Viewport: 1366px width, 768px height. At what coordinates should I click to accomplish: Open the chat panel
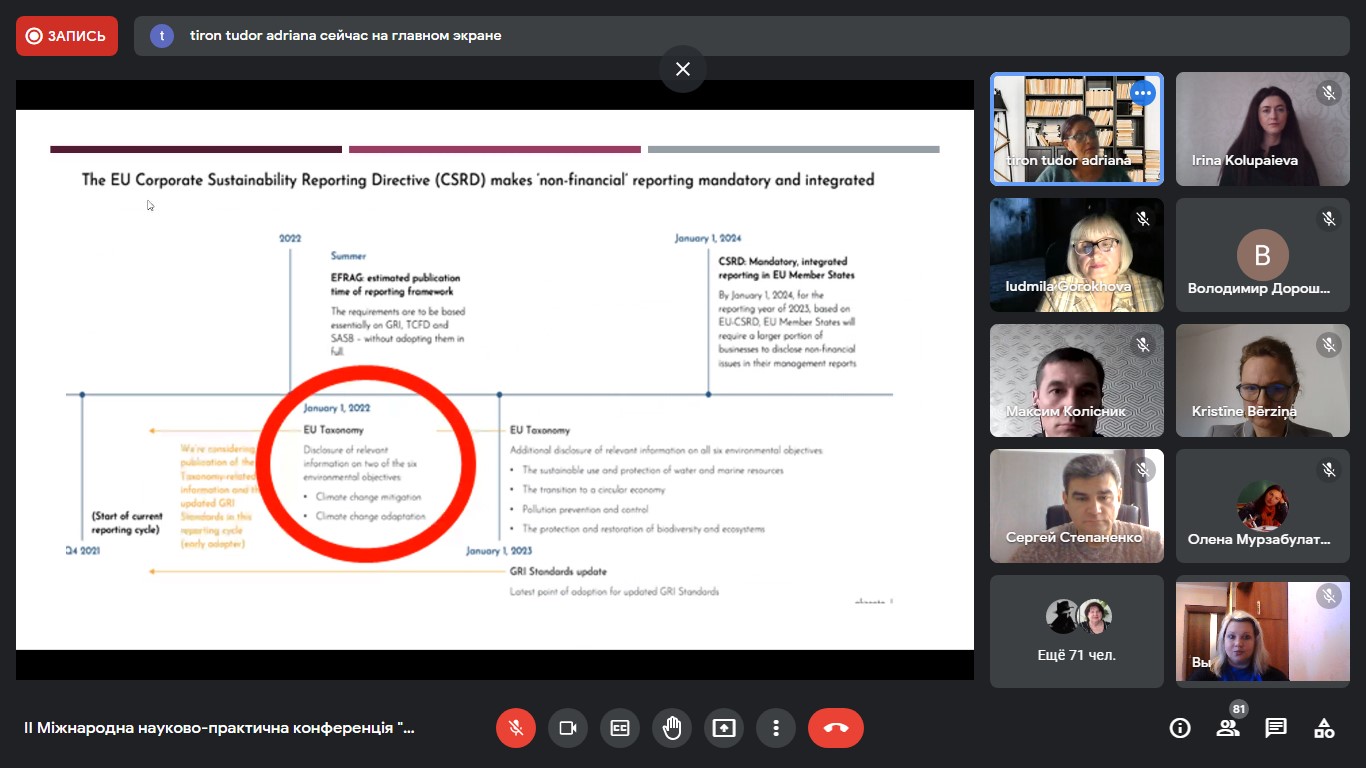click(1276, 728)
